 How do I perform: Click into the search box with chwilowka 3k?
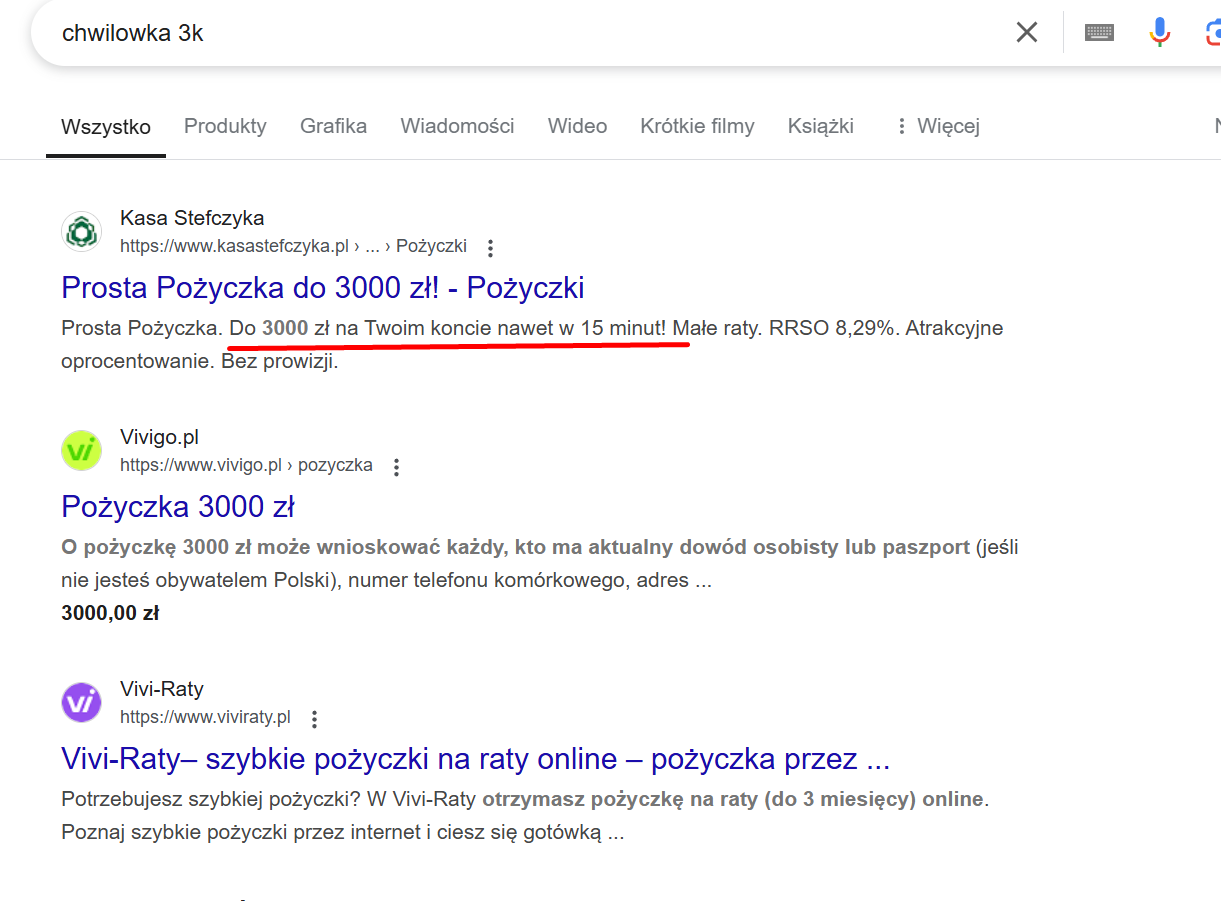coord(500,32)
